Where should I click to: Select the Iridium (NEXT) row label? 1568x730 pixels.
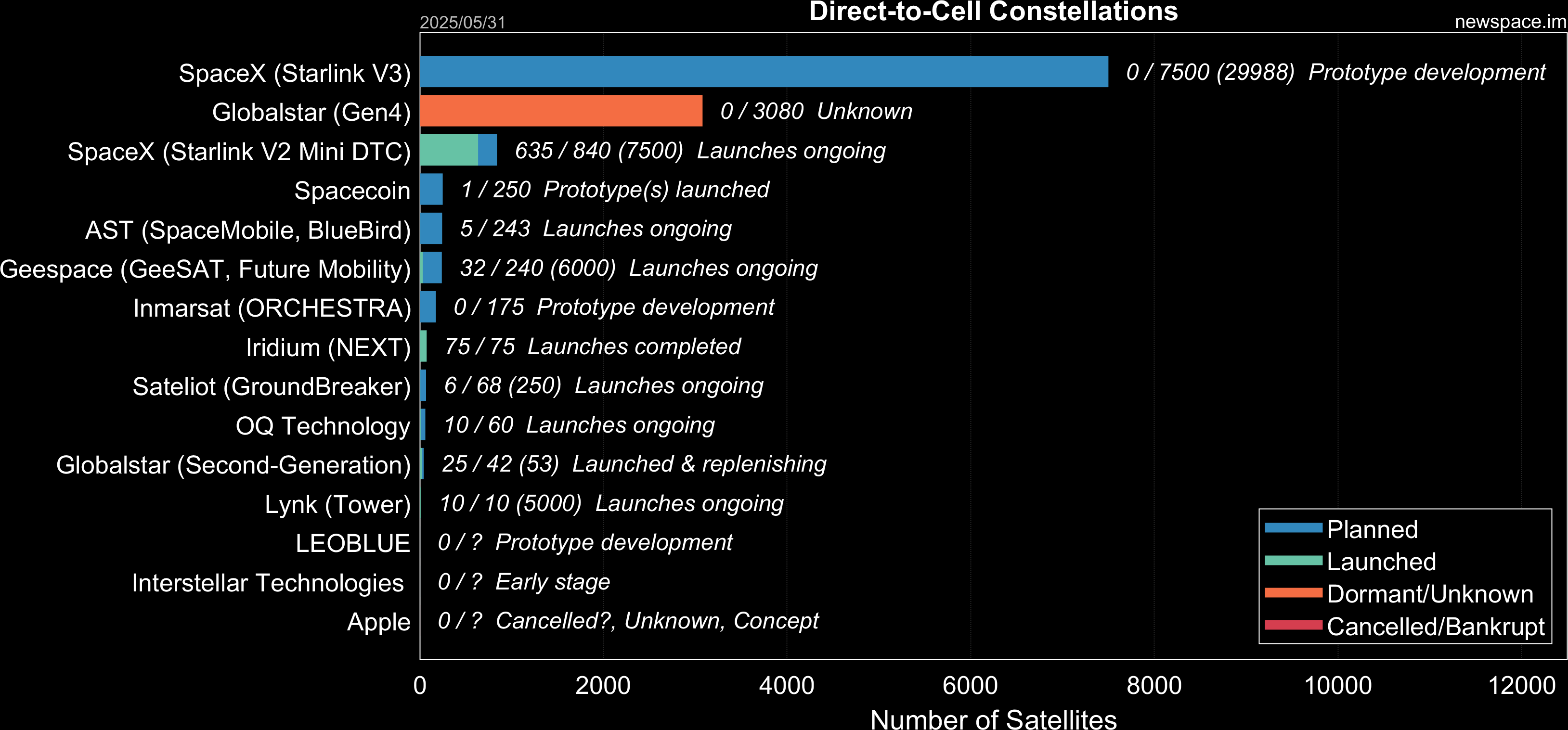[329, 348]
